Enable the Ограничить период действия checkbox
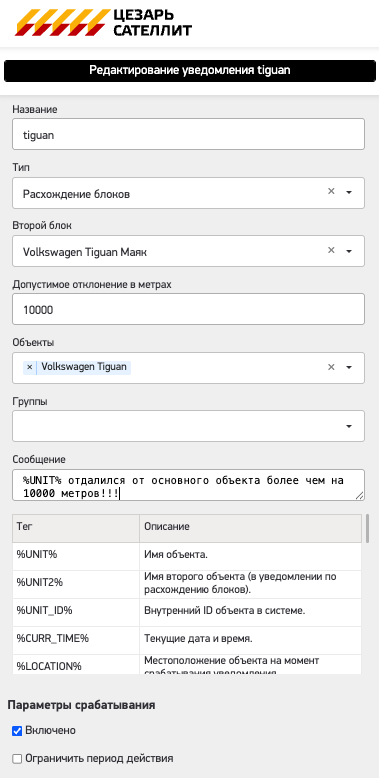Screen dimensions: 379x778 click(17, 759)
